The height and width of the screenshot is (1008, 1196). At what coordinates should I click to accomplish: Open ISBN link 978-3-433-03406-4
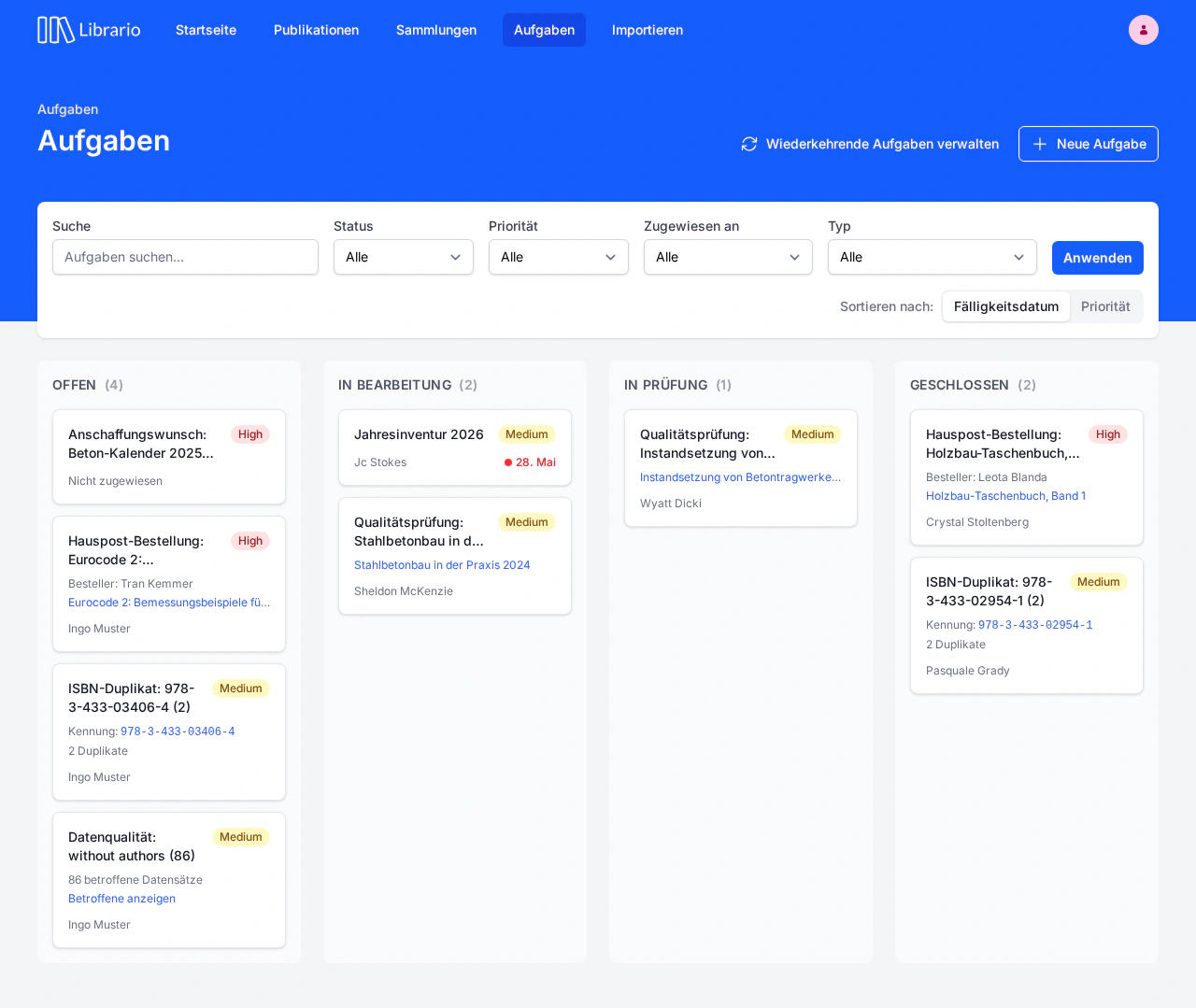point(178,731)
